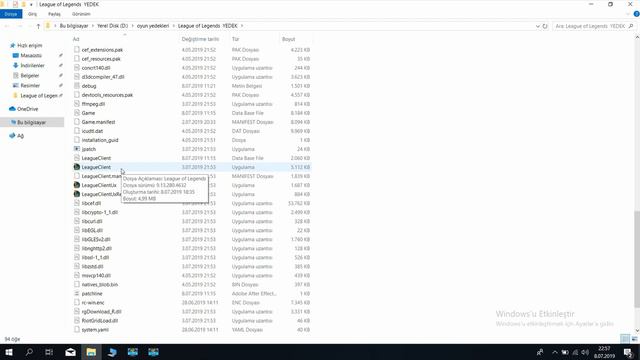Screen dimensions: 640x360
Task: Select the file cef_extensions.pak
Action: pyautogui.click(x=102, y=50)
